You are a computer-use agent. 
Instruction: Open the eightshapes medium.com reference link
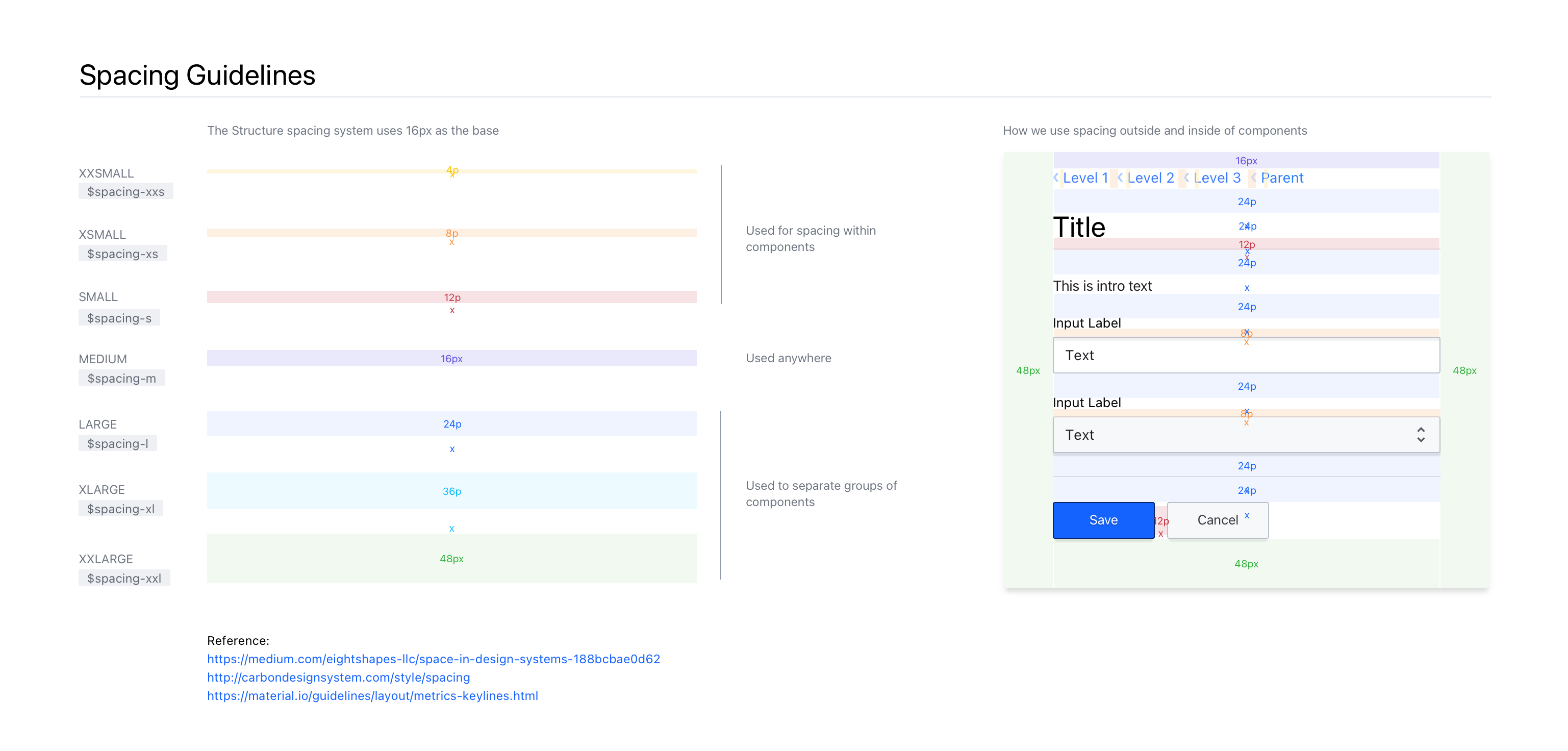coord(434,659)
